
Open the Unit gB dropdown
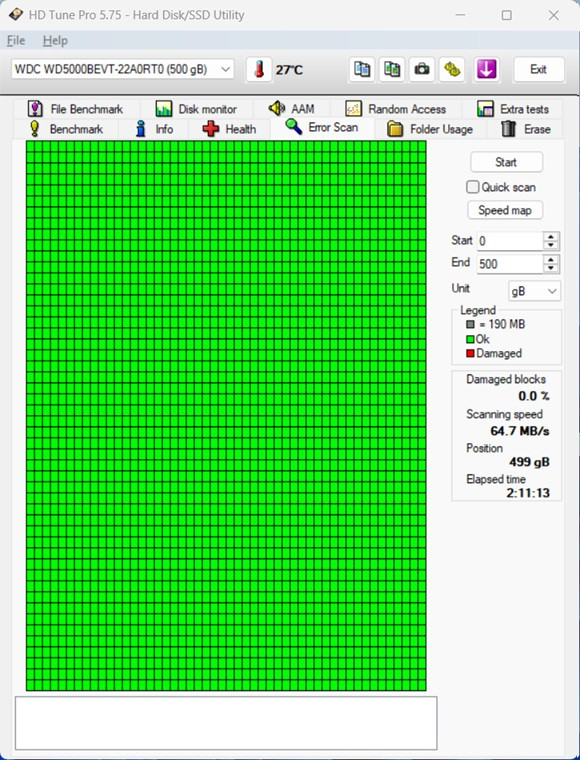534,291
